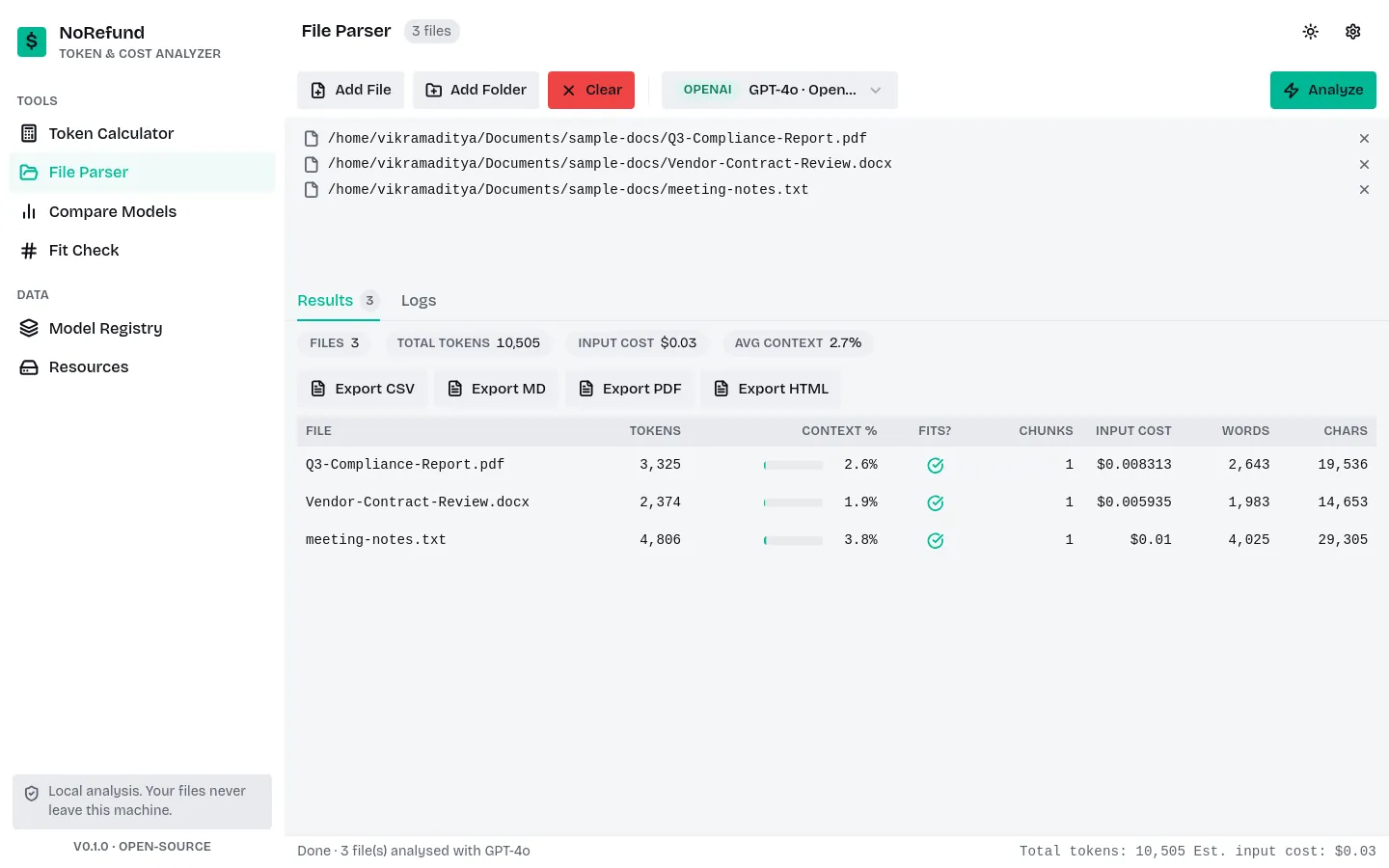Click input cost $0.005935 cell
Viewport: 1389px width, 868px height.
1134,502
